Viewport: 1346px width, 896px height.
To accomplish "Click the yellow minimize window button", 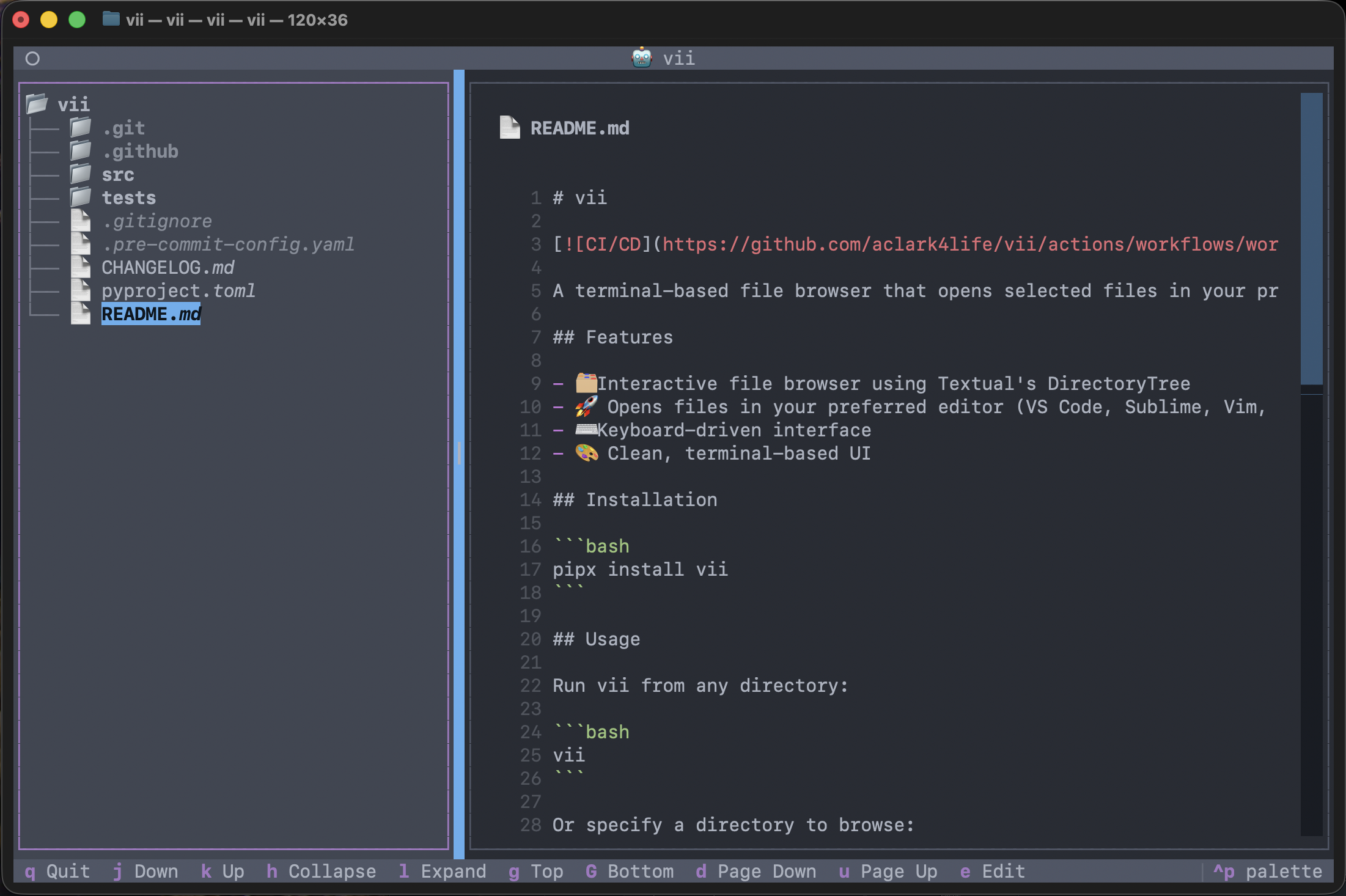I will pos(49,20).
